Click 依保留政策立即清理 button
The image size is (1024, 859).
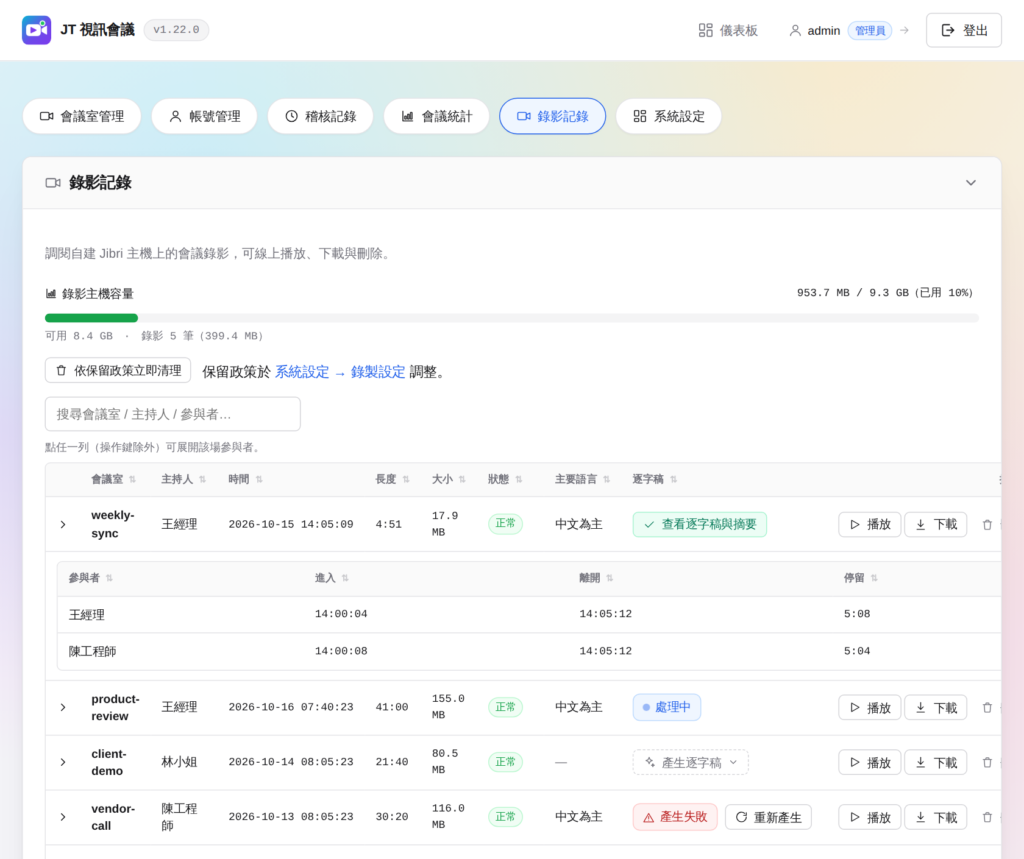(x=118, y=370)
